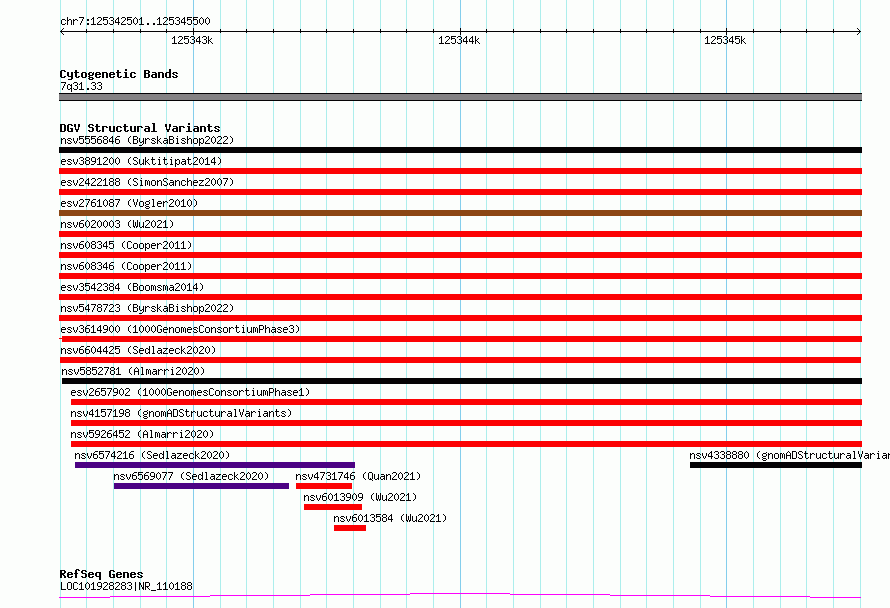890x608 pixels.
Task: Click the left arrow of the chromosome ruler
Action: pyautogui.click(x=62, y=32)
